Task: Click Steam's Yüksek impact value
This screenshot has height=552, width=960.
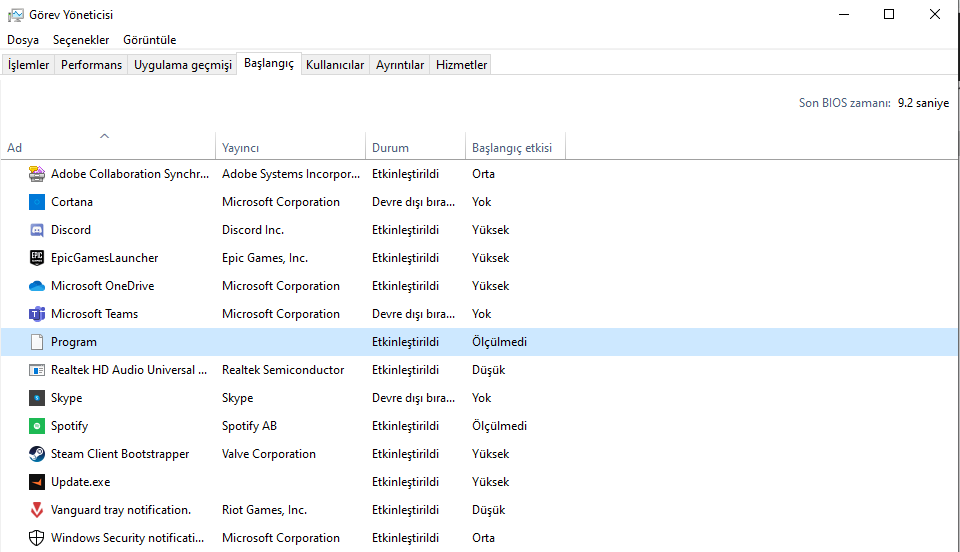Action: pyautogui.click(x=490, y=454)
